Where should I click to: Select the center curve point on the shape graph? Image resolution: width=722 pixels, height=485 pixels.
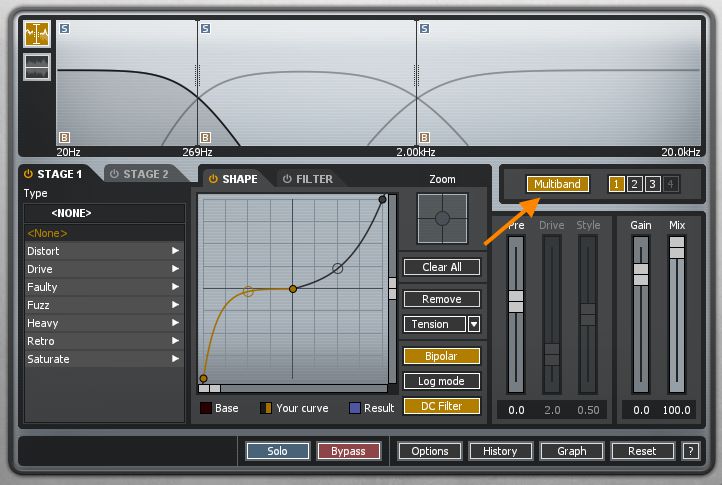293,289
